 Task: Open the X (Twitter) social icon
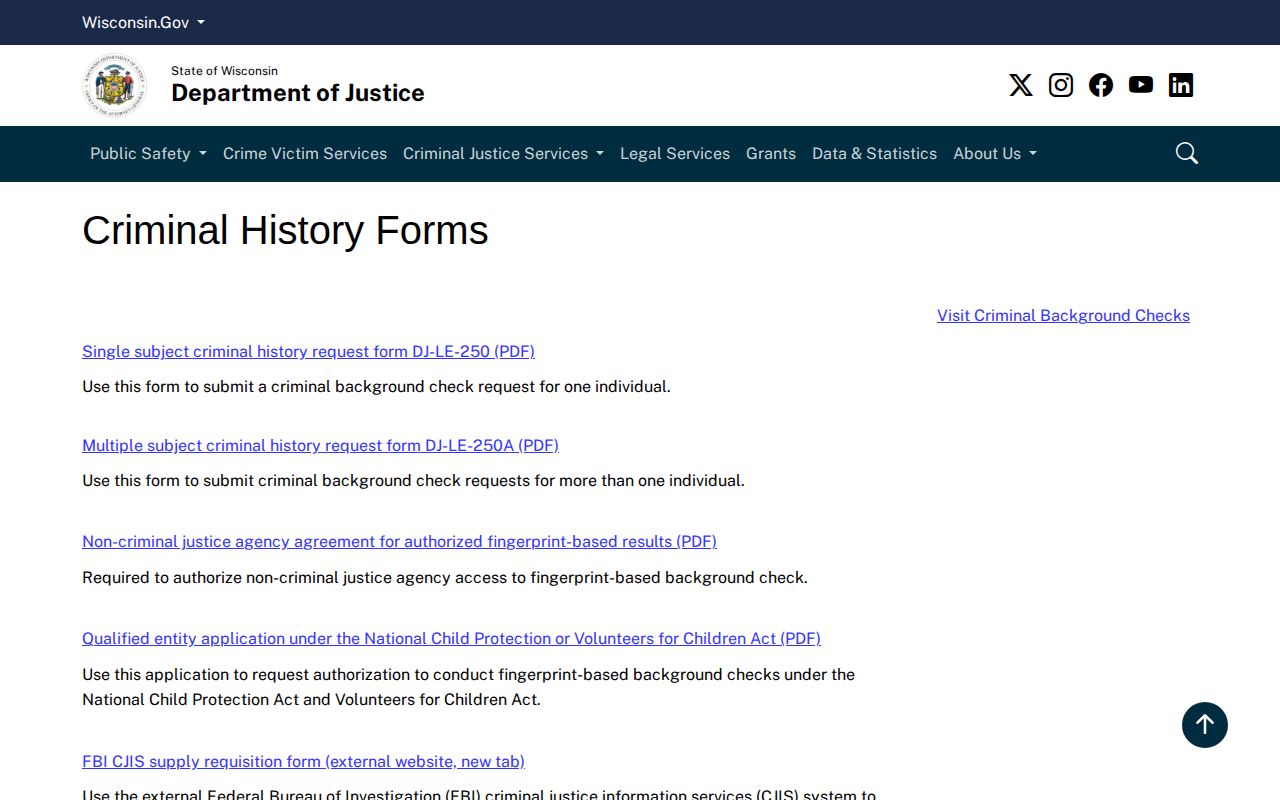point(1020,85)
